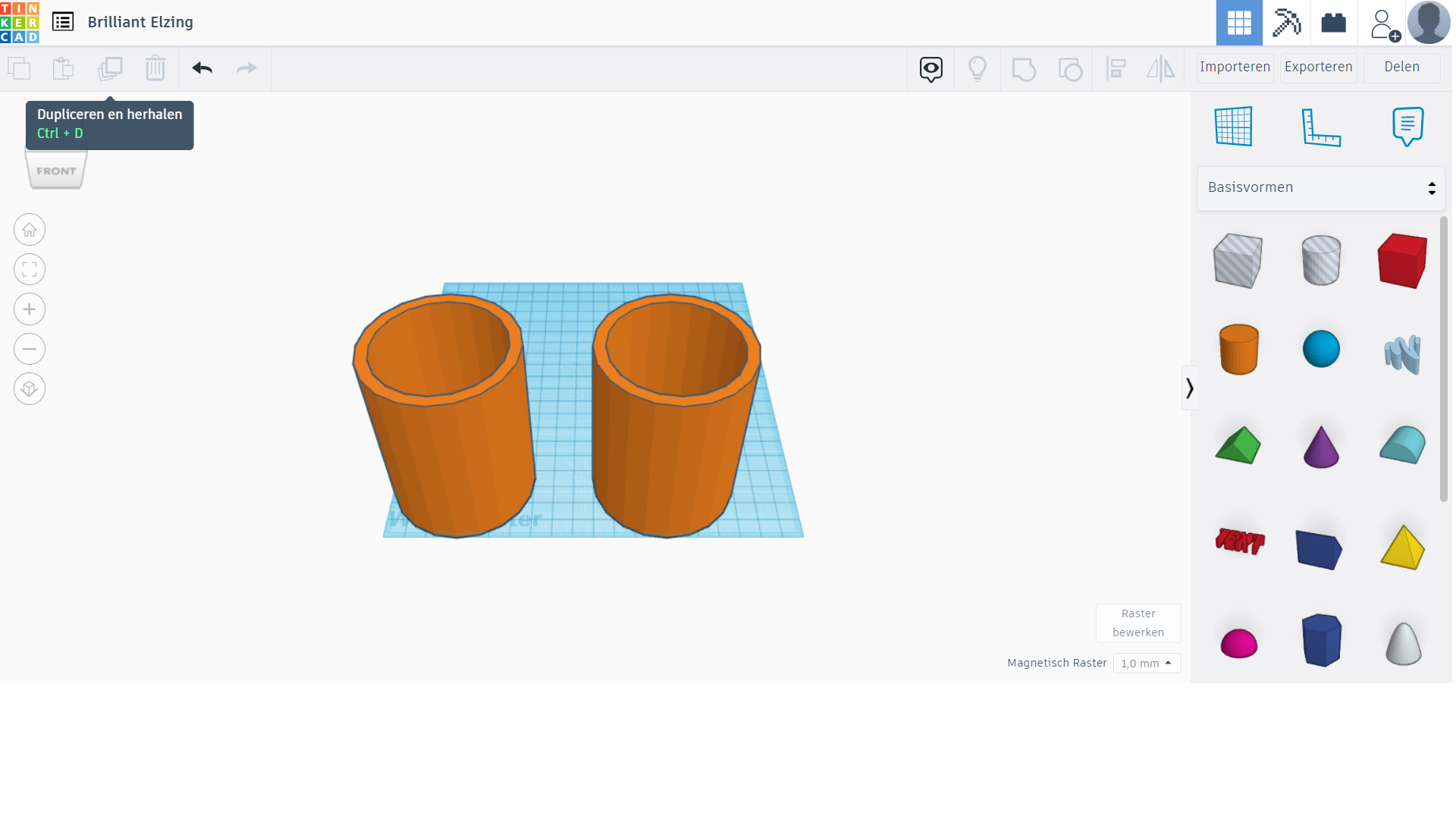Open the Basisvormen shape category dropdown
The image size is (1456, 819).
[1321, 188]
